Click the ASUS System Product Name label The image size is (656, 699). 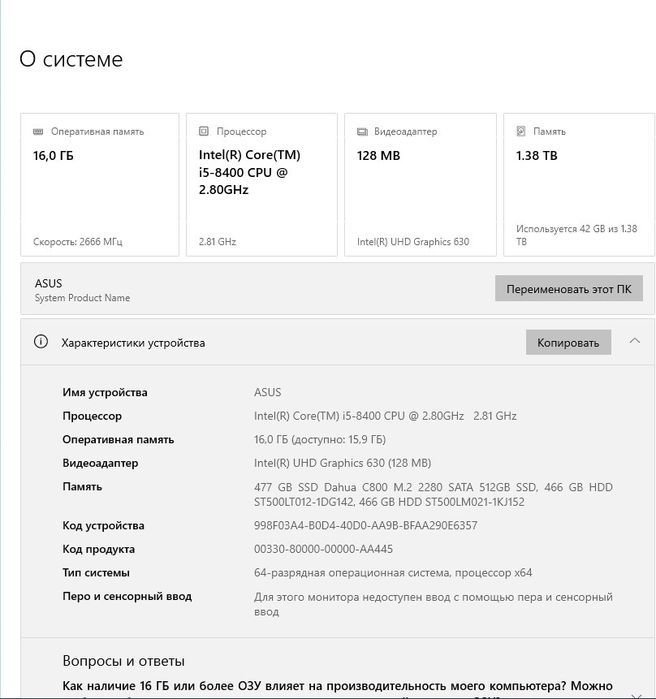tap(82, 290)
